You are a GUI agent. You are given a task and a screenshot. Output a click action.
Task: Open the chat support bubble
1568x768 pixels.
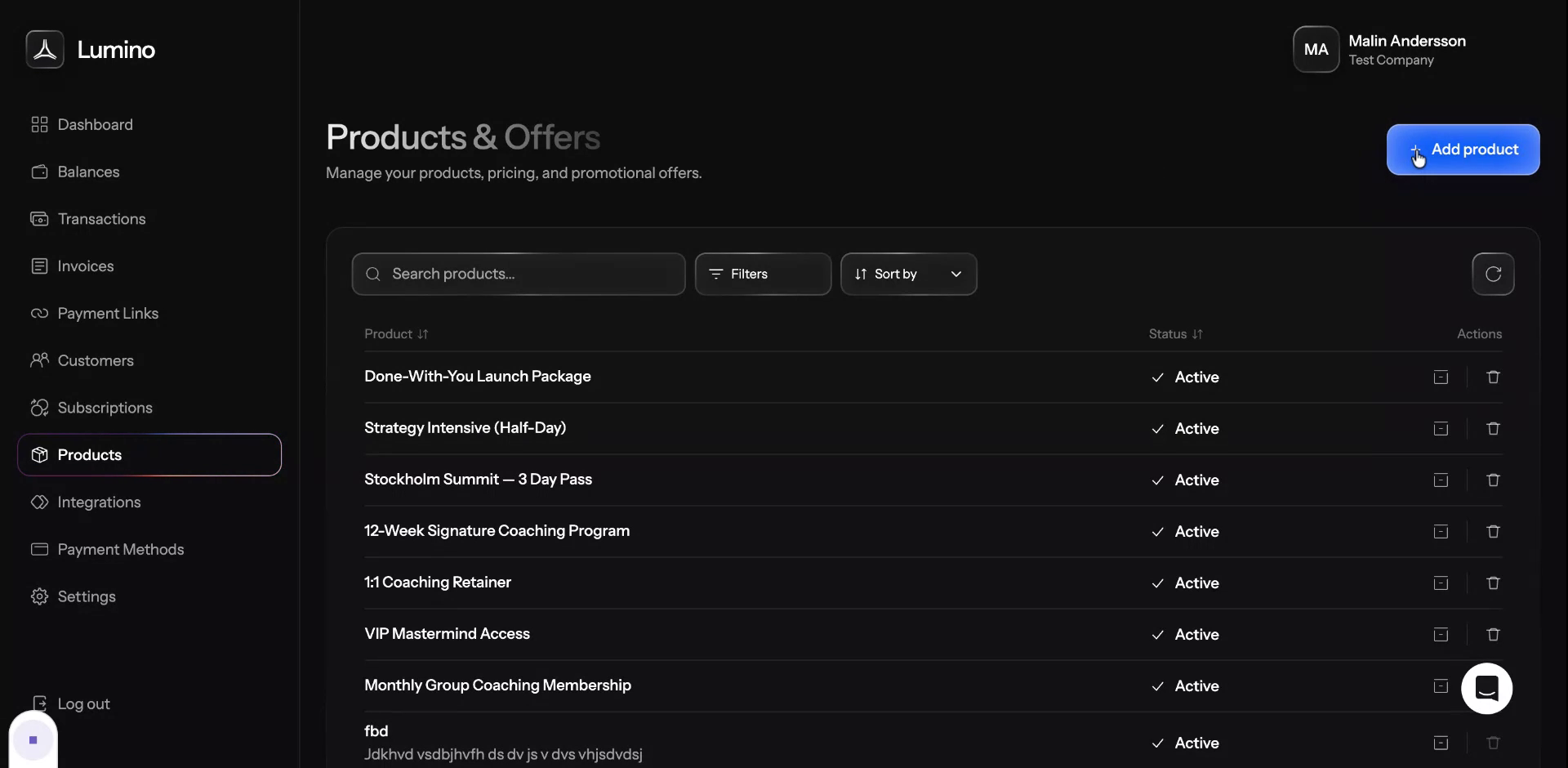coord(1486,688)
